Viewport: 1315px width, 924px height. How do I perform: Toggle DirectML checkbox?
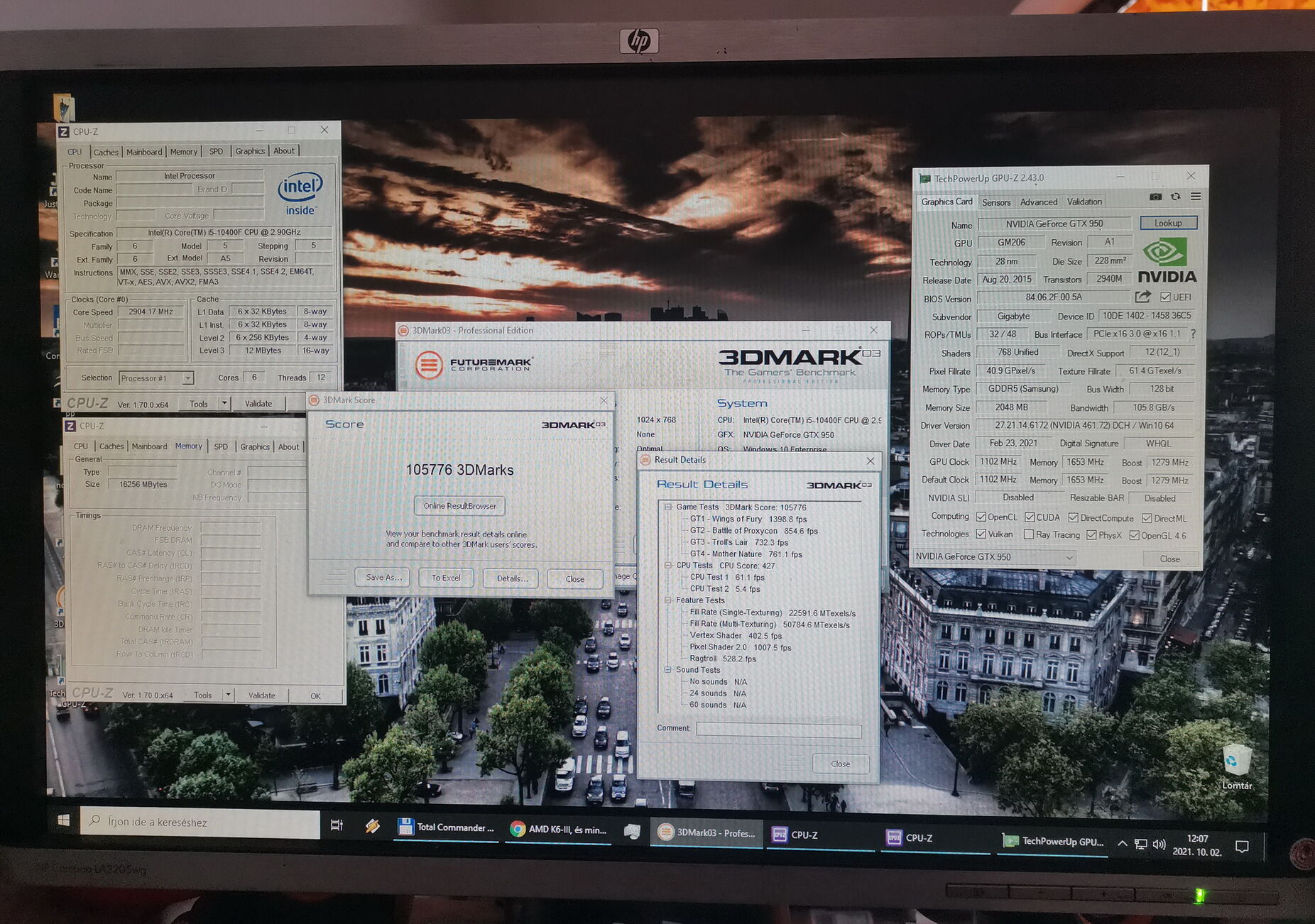(x=1147, y=519)
